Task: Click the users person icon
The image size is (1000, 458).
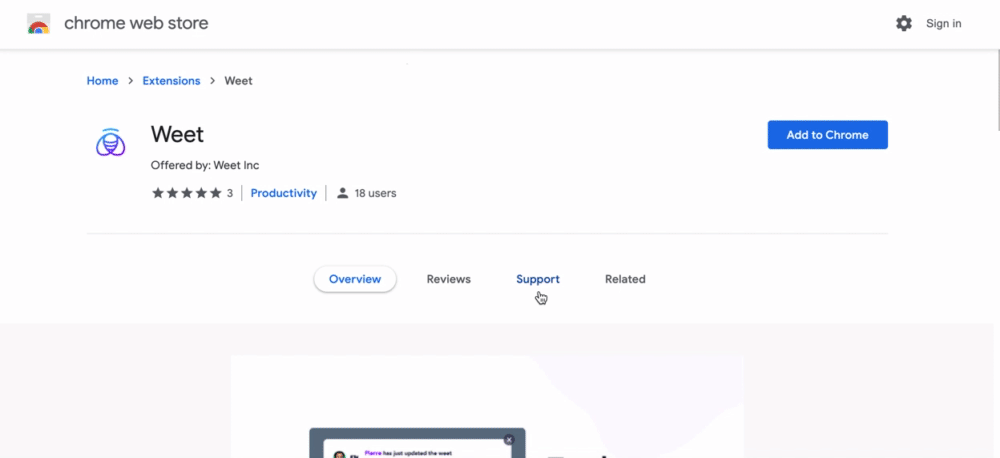Action: coord(342,193)
